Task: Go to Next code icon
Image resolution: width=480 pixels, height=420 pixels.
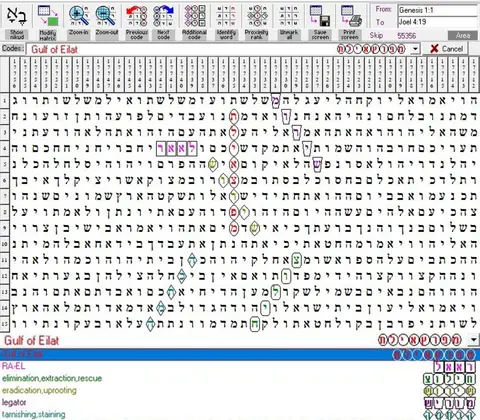Action: tap(163, 16)
